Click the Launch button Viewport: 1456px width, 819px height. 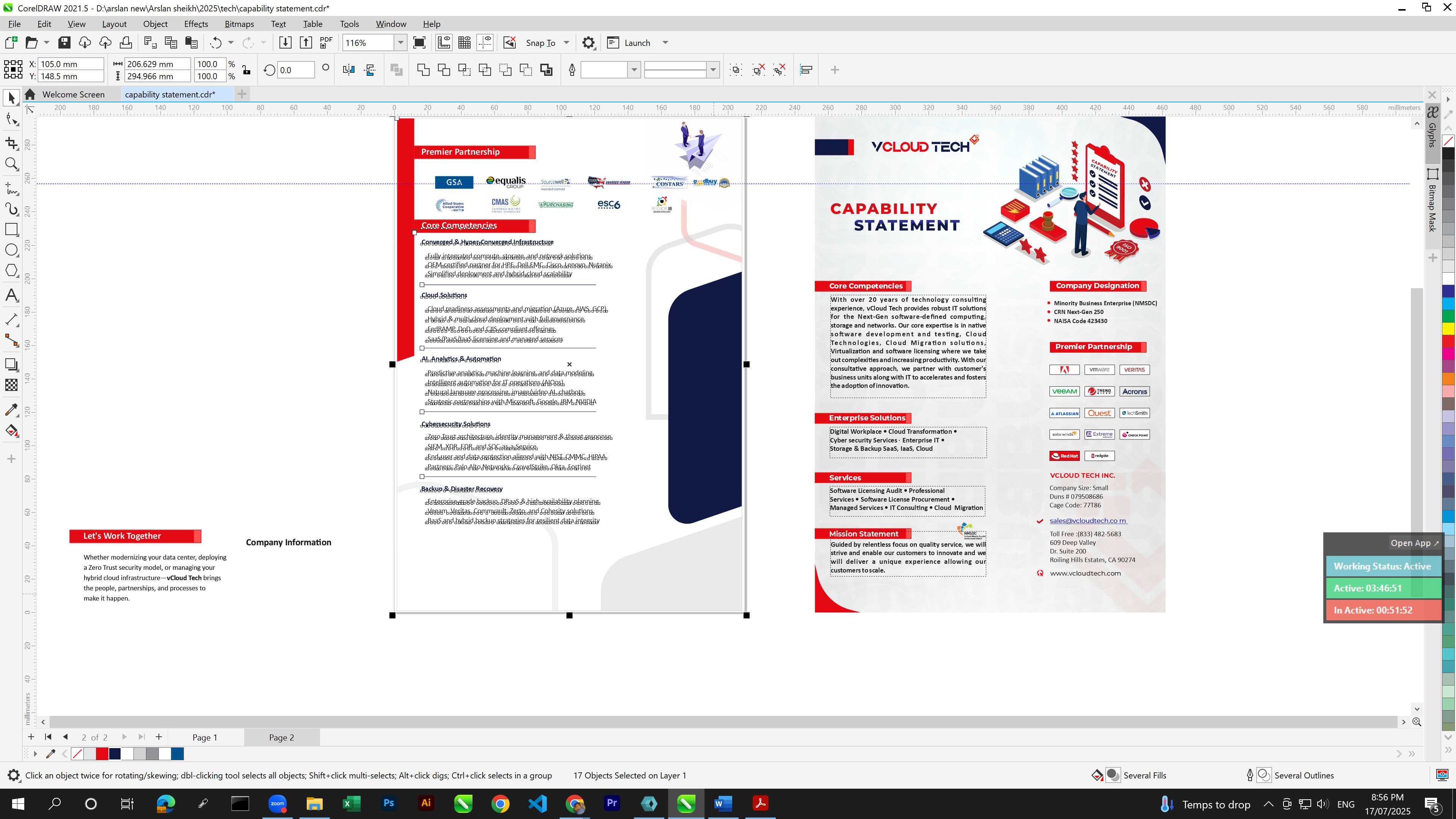click(629, 42)
